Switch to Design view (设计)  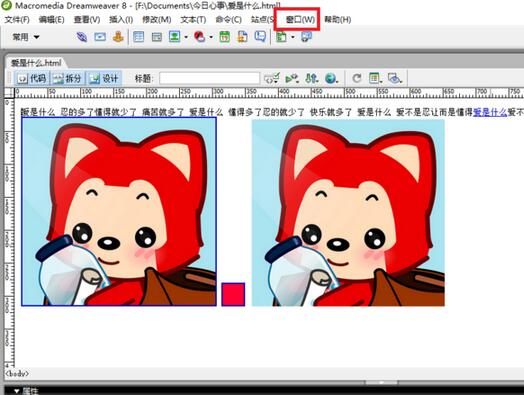(104, 79)
